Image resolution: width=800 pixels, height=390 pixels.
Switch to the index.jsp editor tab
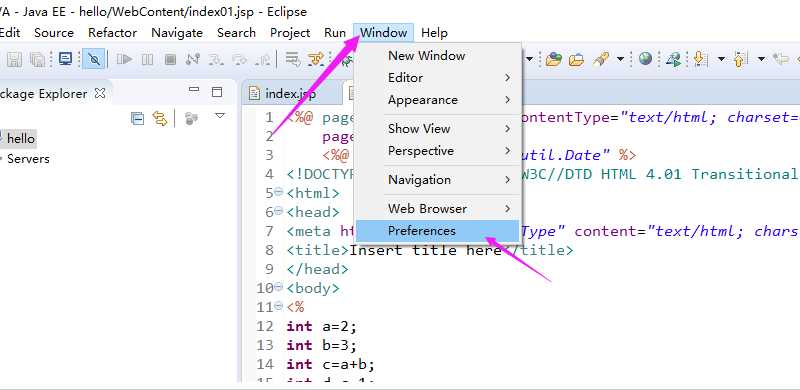point(290,94)
